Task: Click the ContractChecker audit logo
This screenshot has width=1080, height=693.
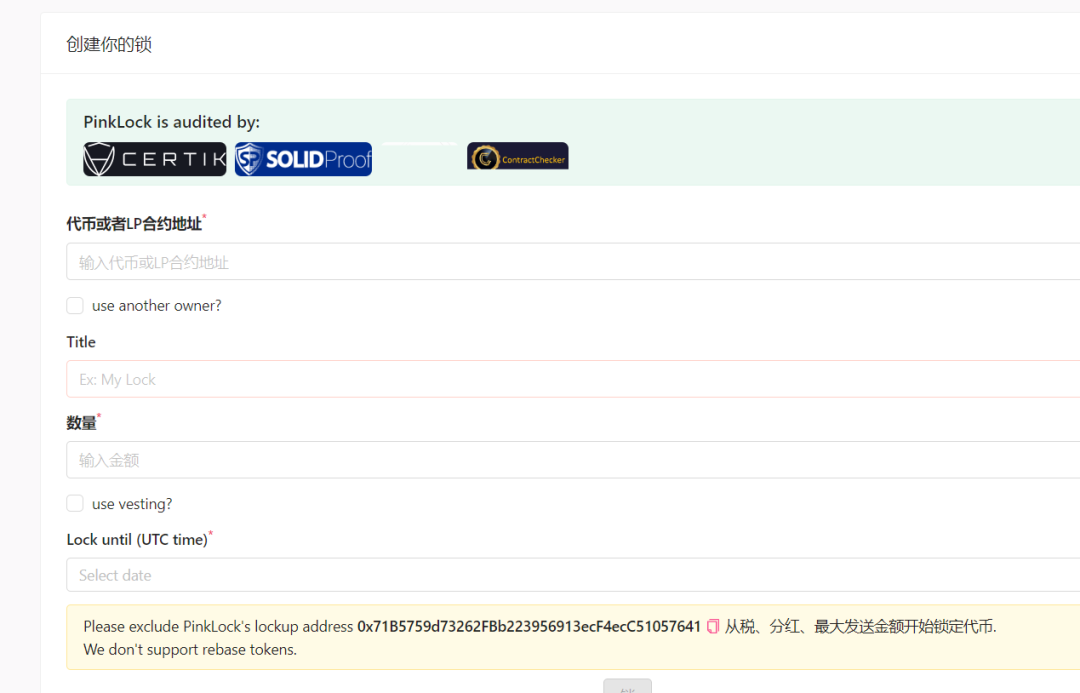Action: (x=517, y=156)
